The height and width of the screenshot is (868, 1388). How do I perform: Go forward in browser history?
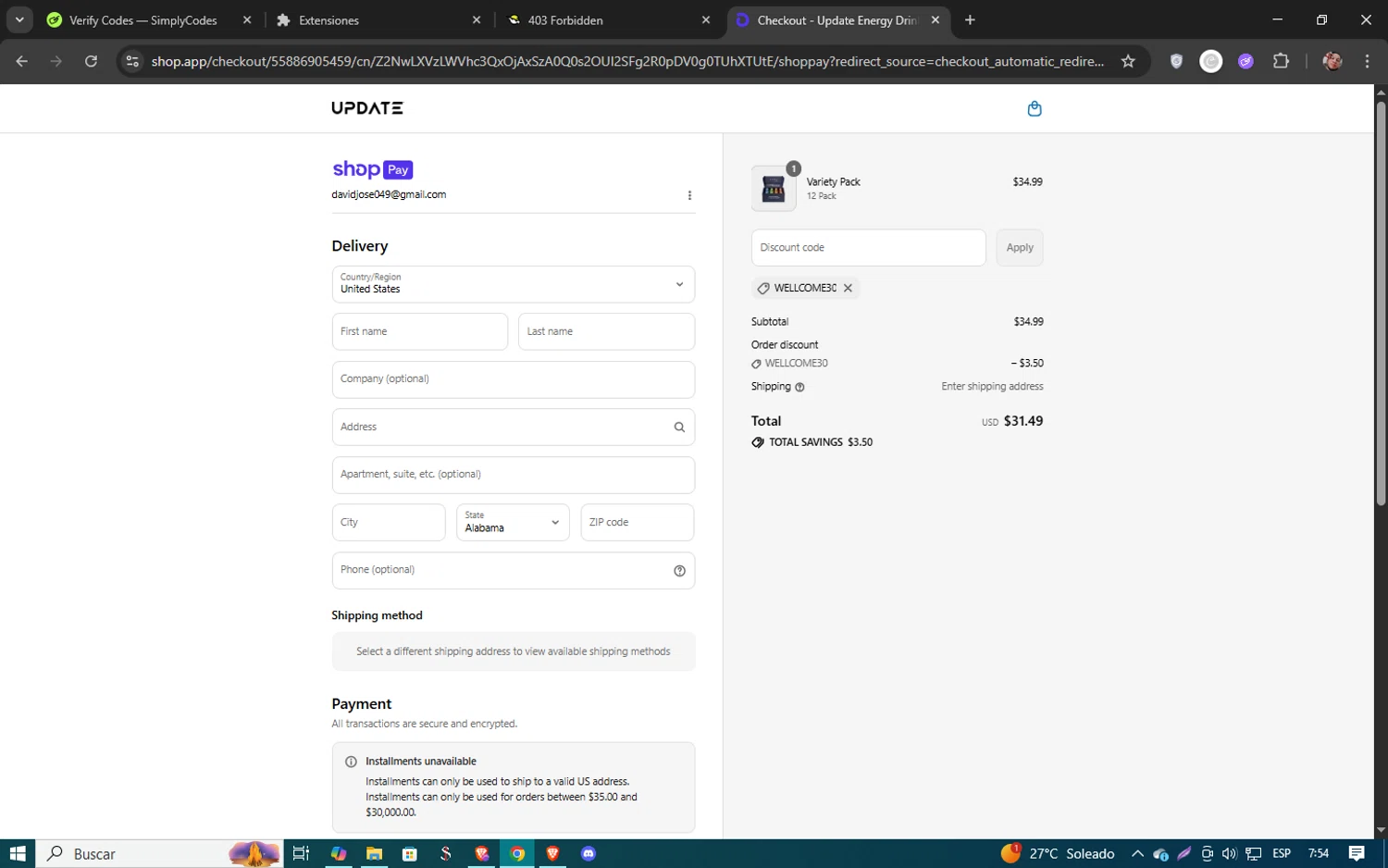(56, 61)
